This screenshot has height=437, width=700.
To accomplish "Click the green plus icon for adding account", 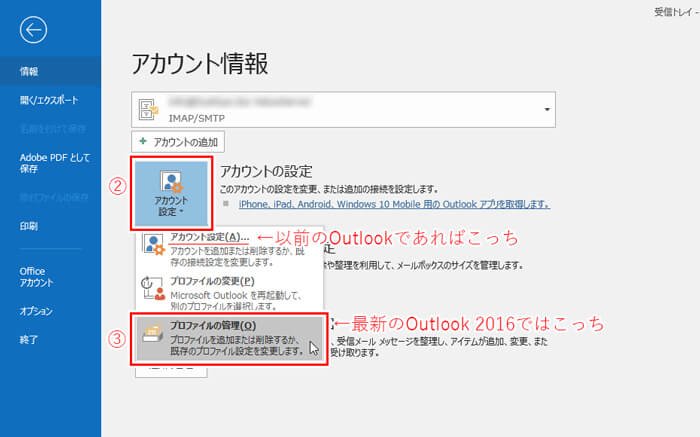I will click(143, 141).
